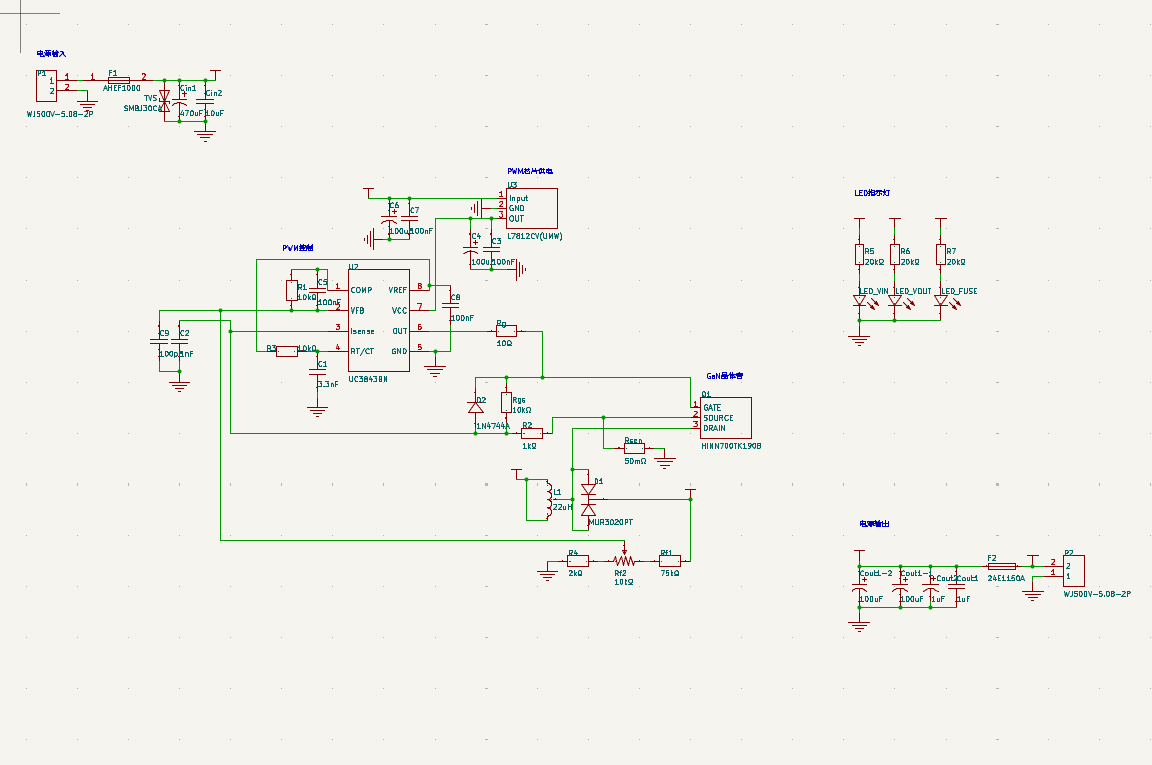This screenshot has width=1152, height=765.
Task: Select resistor R4 2kΩ in feedback divider
Action: tap(577, 561)
